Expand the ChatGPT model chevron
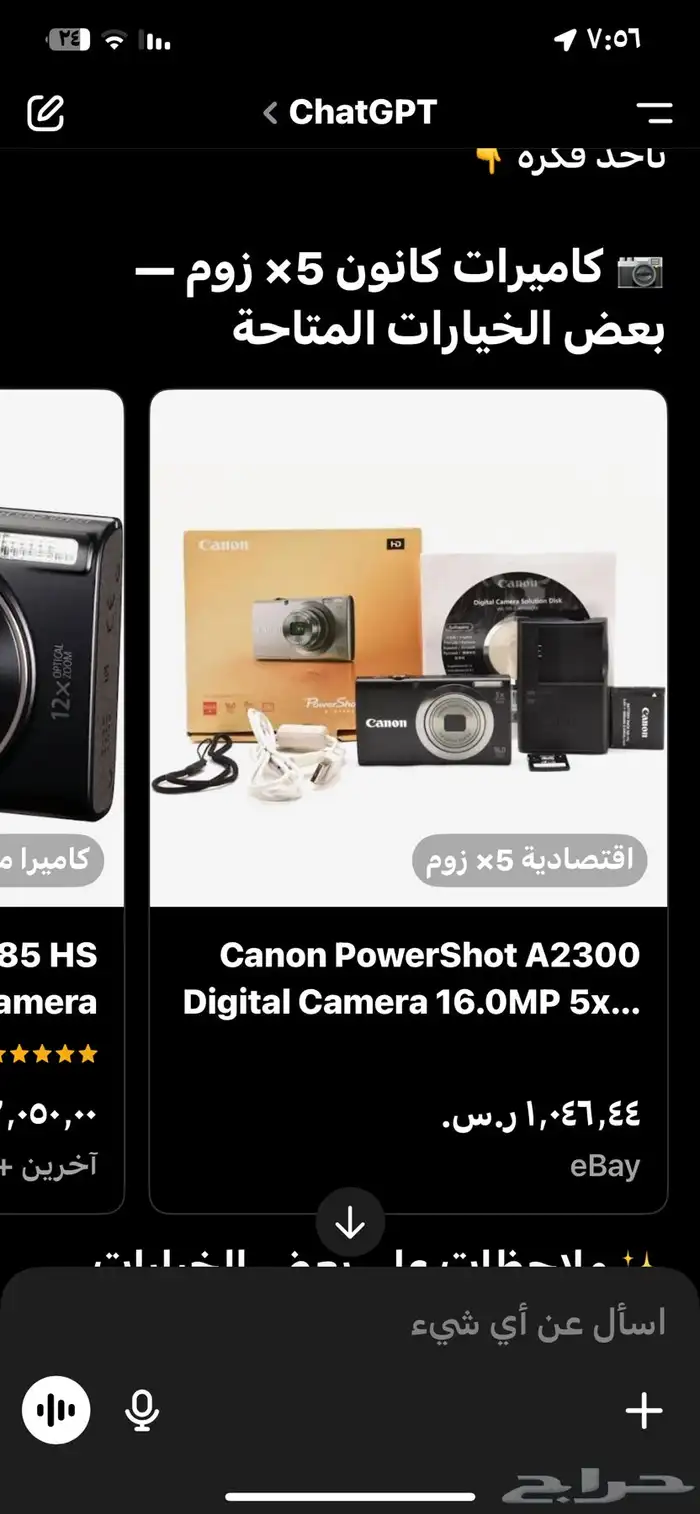This screenshot has height=1514, width=700. (x=270, y=113)
